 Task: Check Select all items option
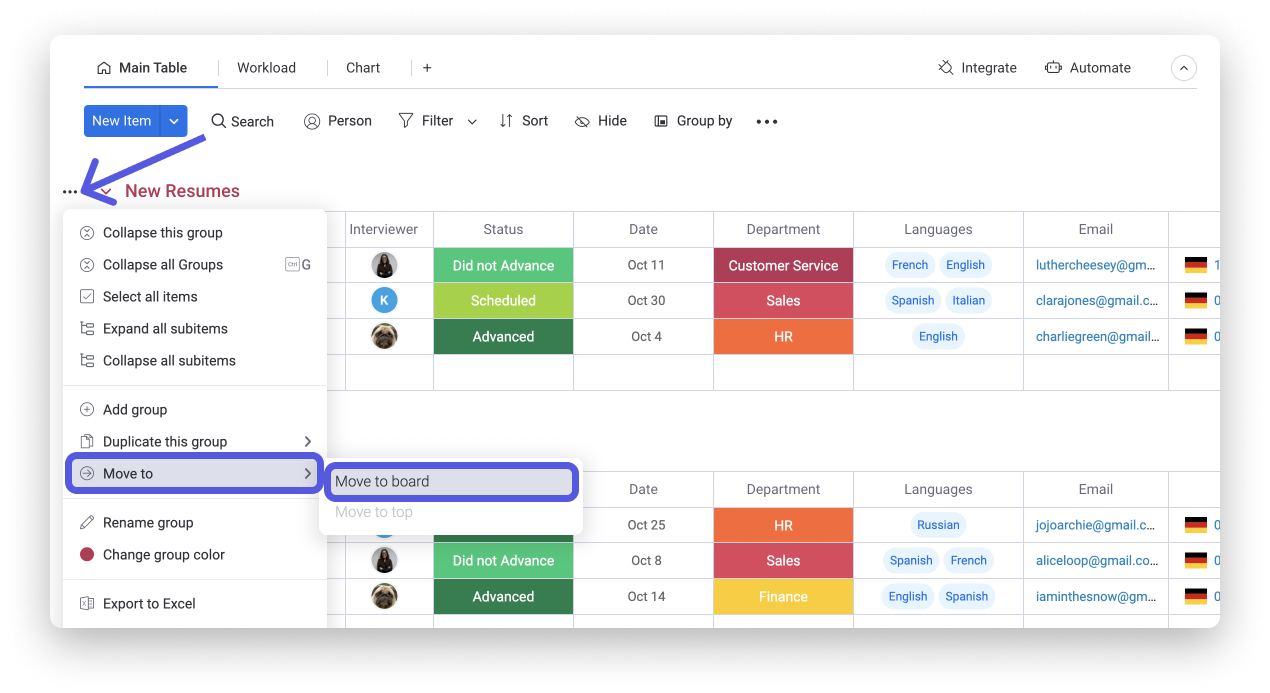(150, 297)
